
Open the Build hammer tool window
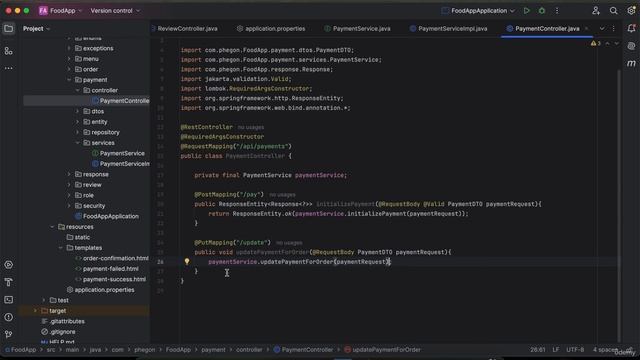pyautogui.click(x=8, y=282)
